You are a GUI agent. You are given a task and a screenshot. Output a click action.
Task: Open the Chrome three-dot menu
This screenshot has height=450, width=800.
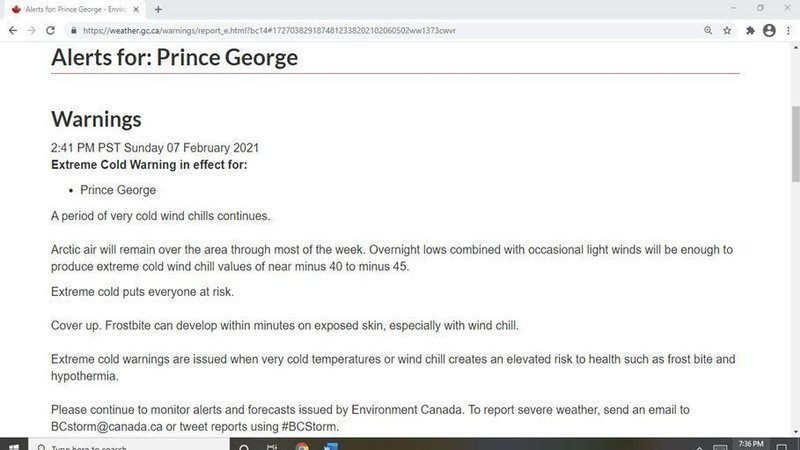pyautogui.click(x=787, y=30)
